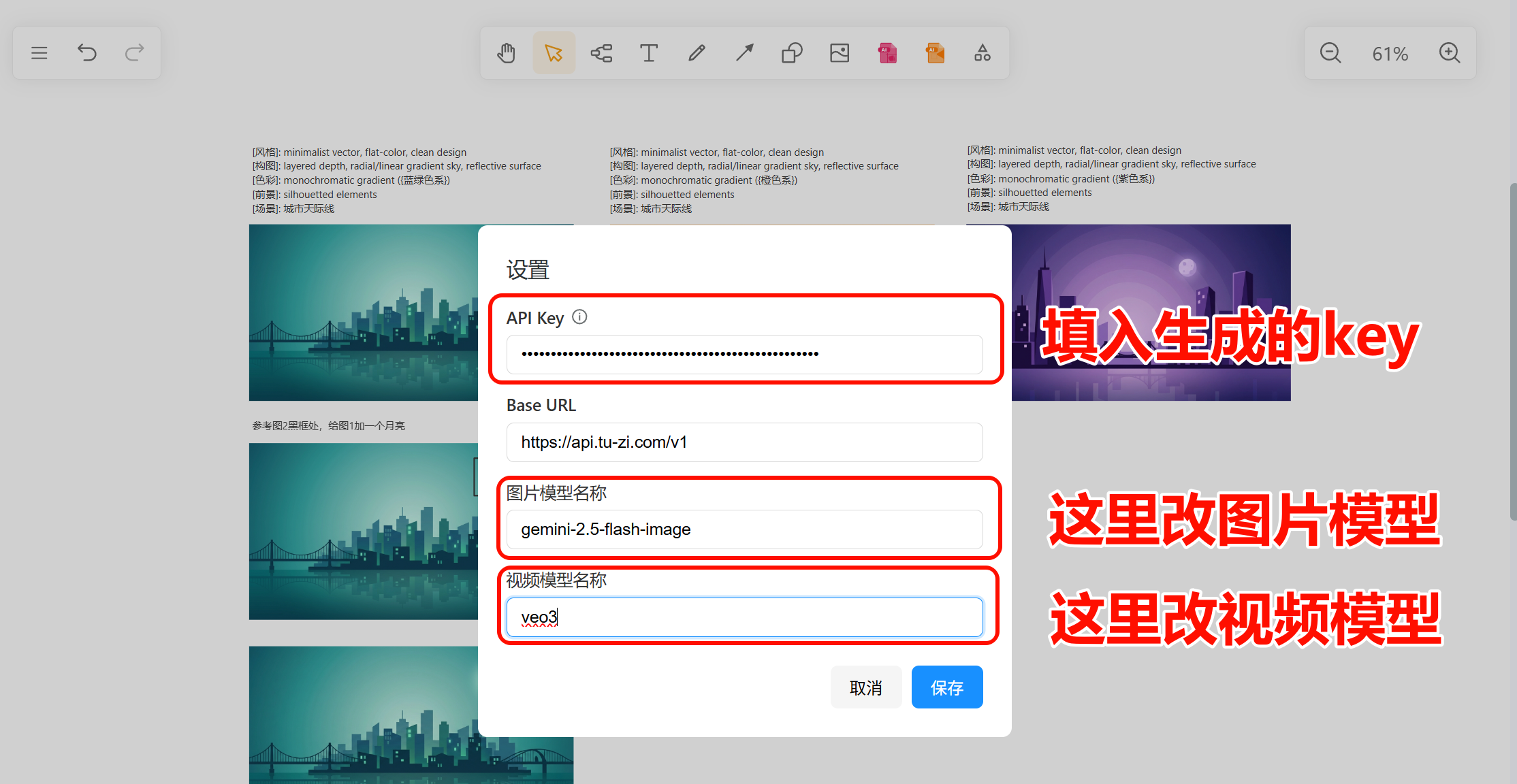Image resolution: width=1517 pixels, height=784 pixels.
Task: Open the shapes tool
Action: 792,53
